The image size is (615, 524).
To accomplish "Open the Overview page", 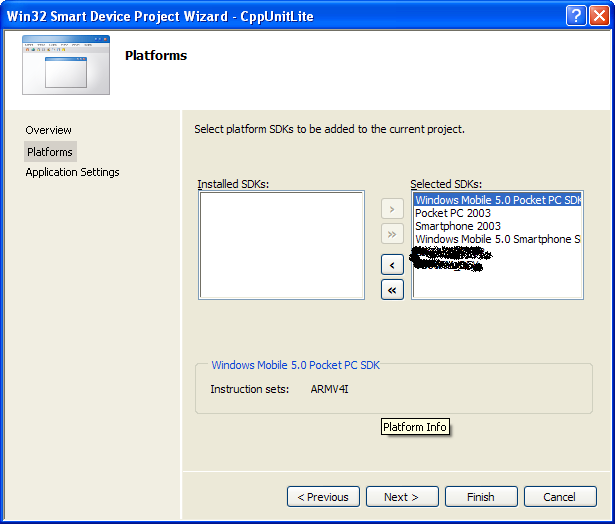I will tap(48, 130).
